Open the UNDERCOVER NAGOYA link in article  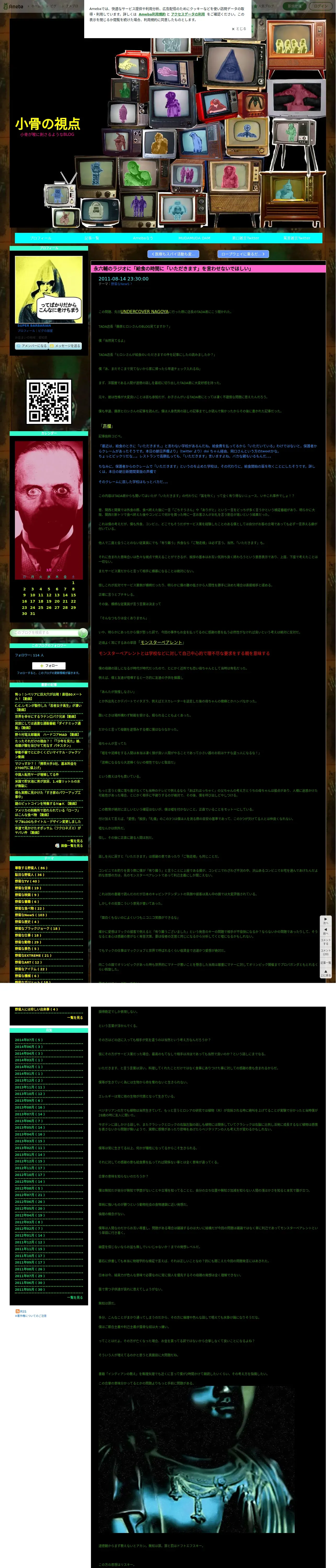coord(144,312)
